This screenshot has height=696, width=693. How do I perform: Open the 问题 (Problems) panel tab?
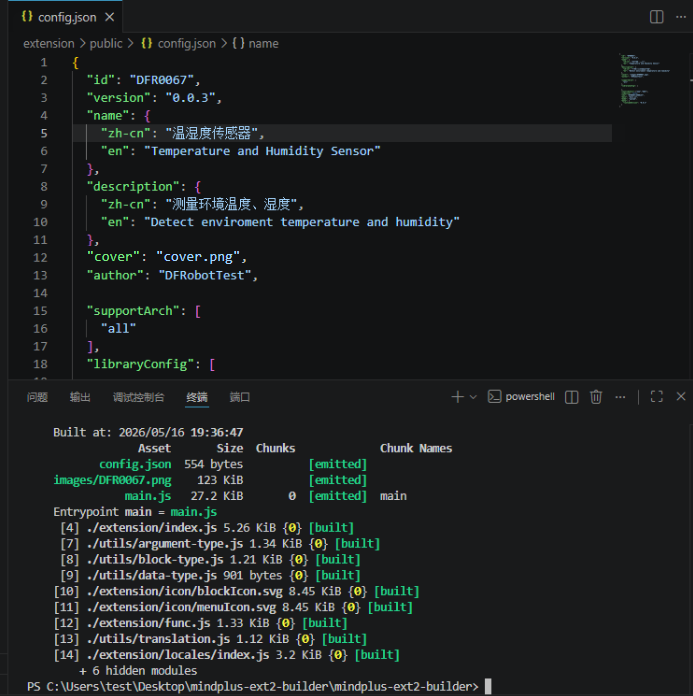click(37, 397)
